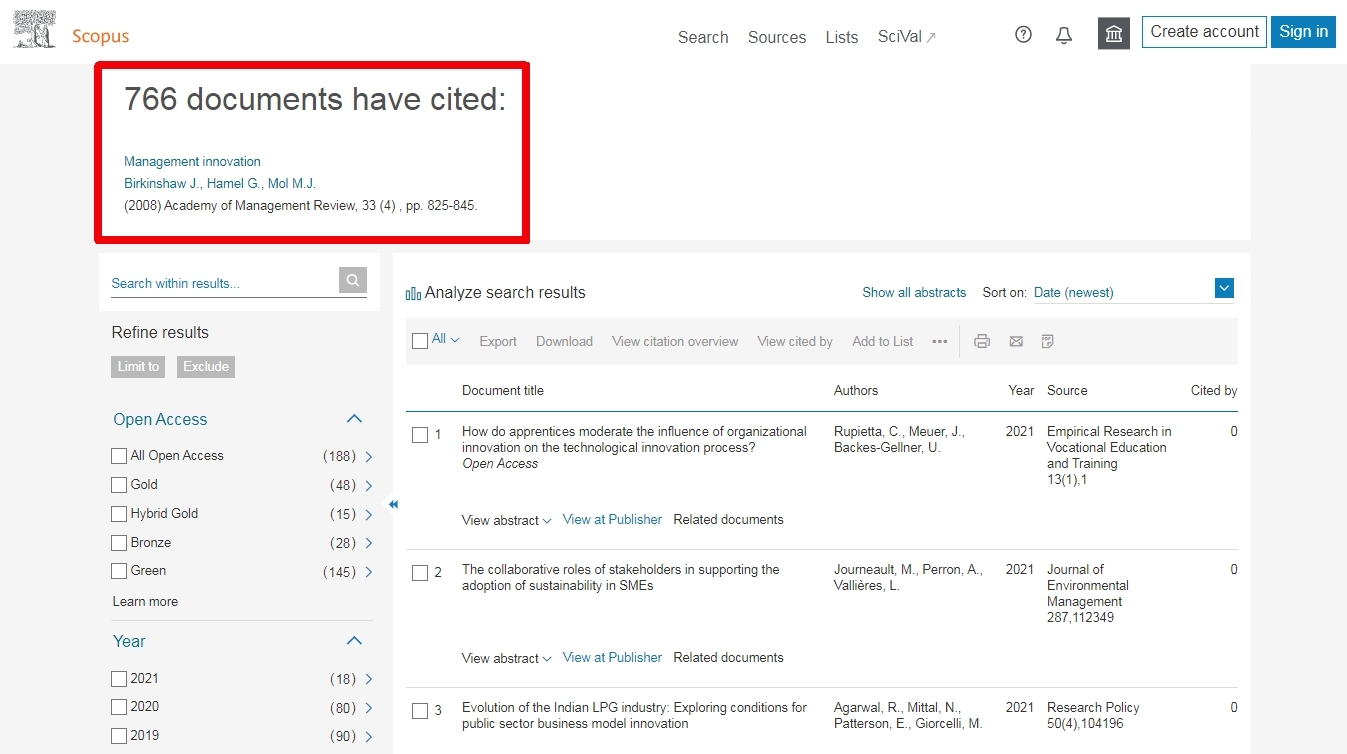
Task: Click the Limit to button
Action: click(138, 367)
